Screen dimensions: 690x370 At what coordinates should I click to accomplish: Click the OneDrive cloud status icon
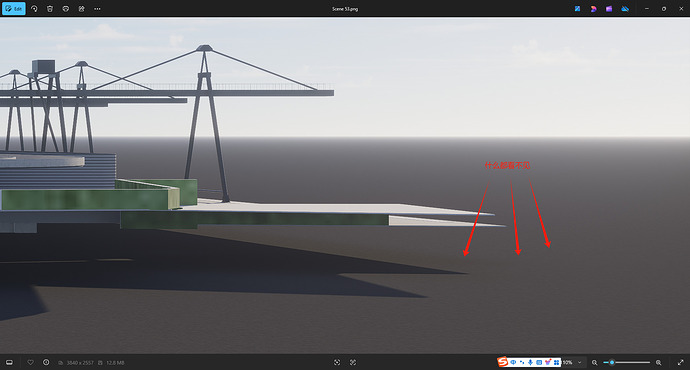(625, 9)
